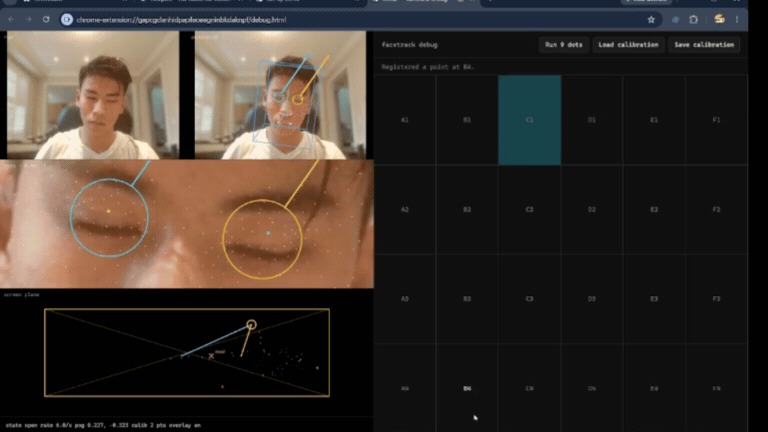The height and width of the screenshot is (432, 768).
Task: Click the raw webcam video preview
Action: [x=93, y=95]
